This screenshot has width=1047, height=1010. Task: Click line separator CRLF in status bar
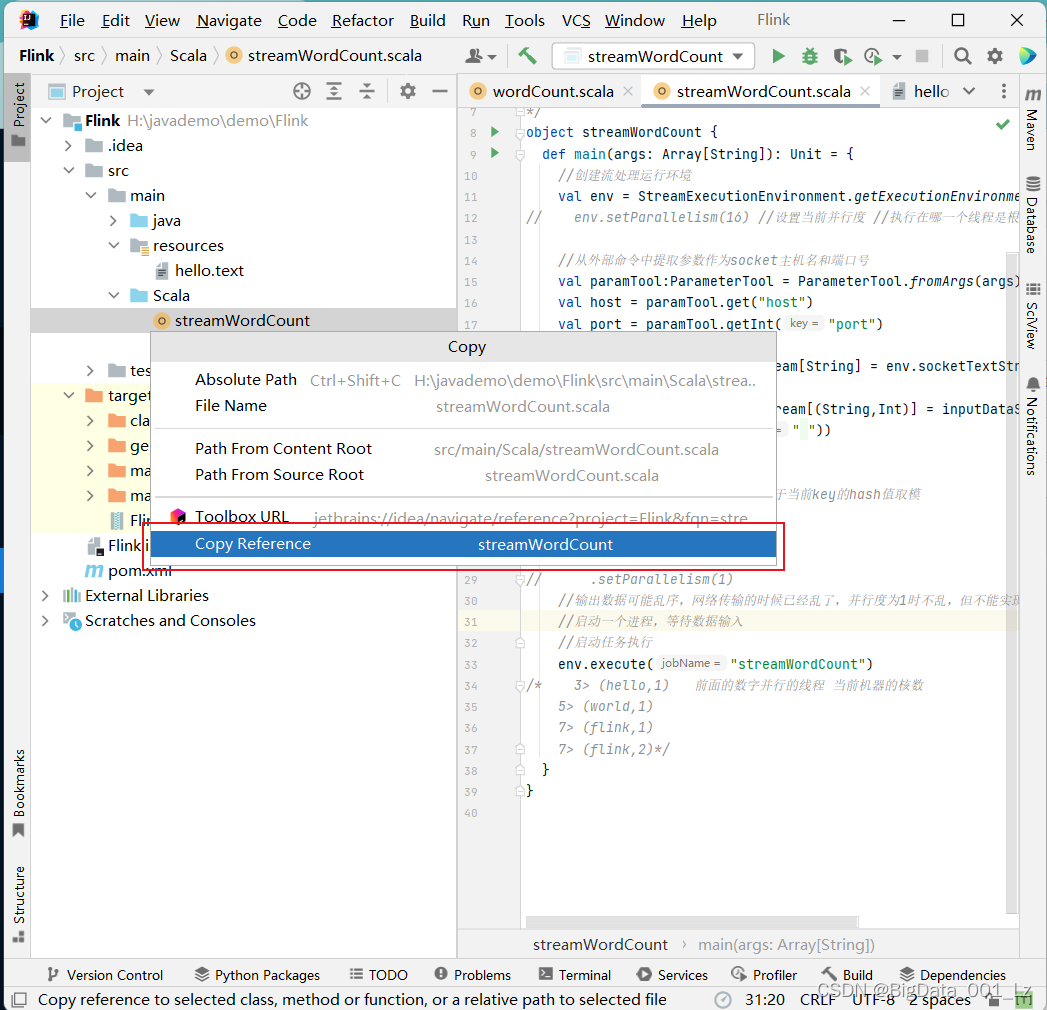pyautogui.click(x=817, y=999)
